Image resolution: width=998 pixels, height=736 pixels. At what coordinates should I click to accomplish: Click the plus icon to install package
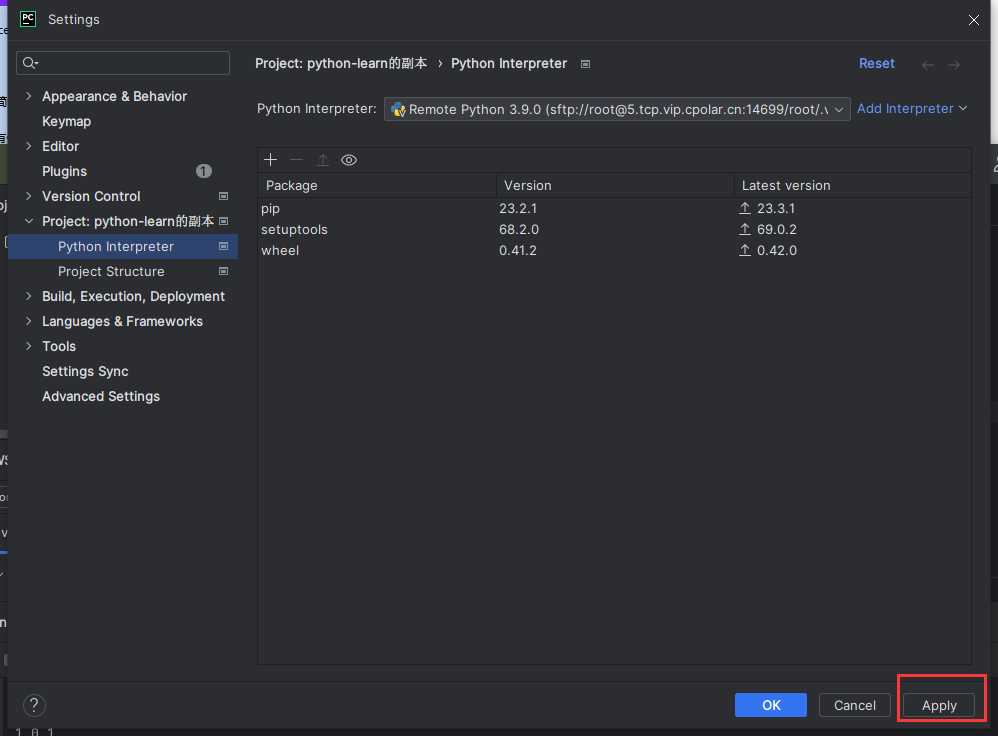click(270, 160)
